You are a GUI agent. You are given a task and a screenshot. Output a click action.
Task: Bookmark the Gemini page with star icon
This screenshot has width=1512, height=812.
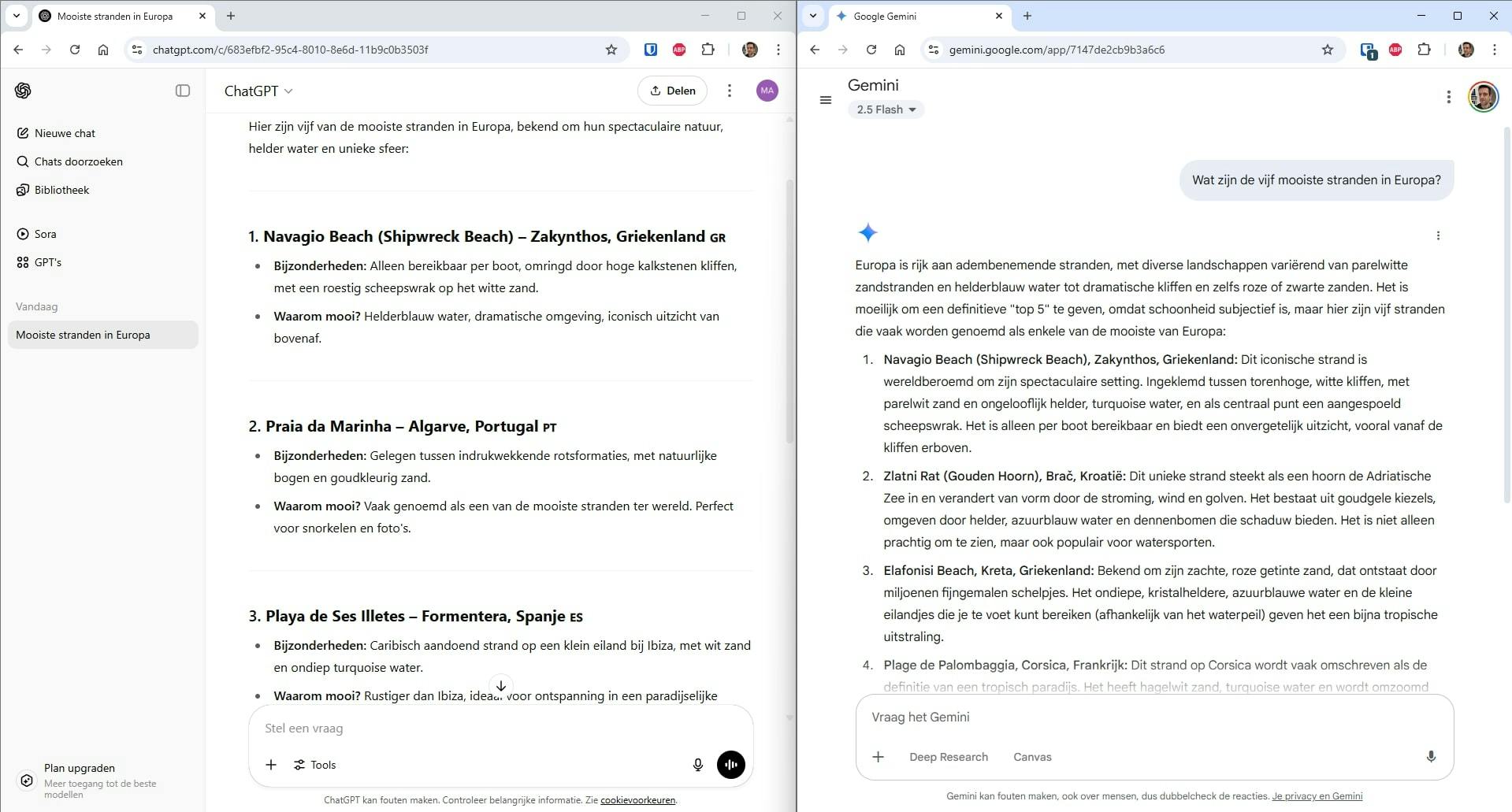pos(1328,50)
